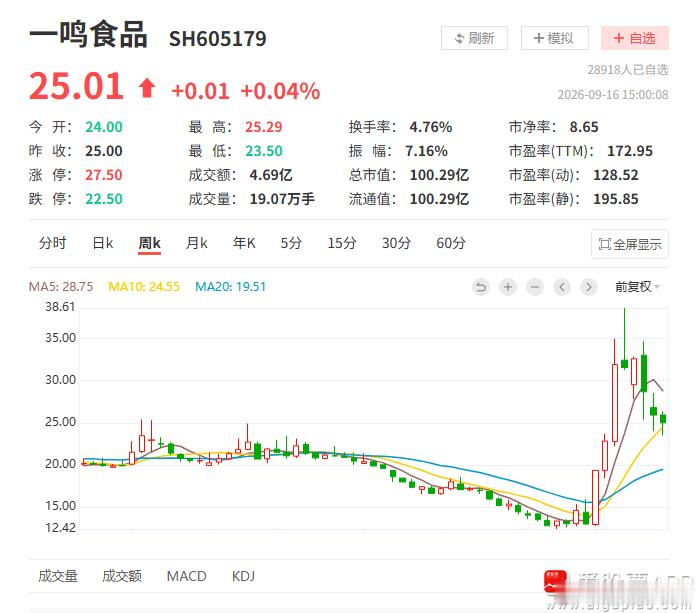The image size is (698, 613).
Task: Open the 模拟 simulated trading button
Action: click(x=555, y=38)
